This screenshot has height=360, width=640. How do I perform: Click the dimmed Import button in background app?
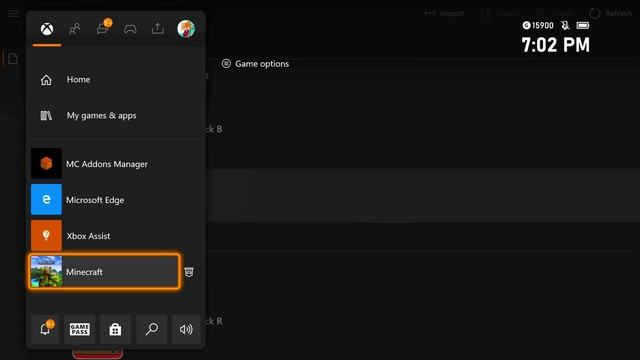pos(444,13)
